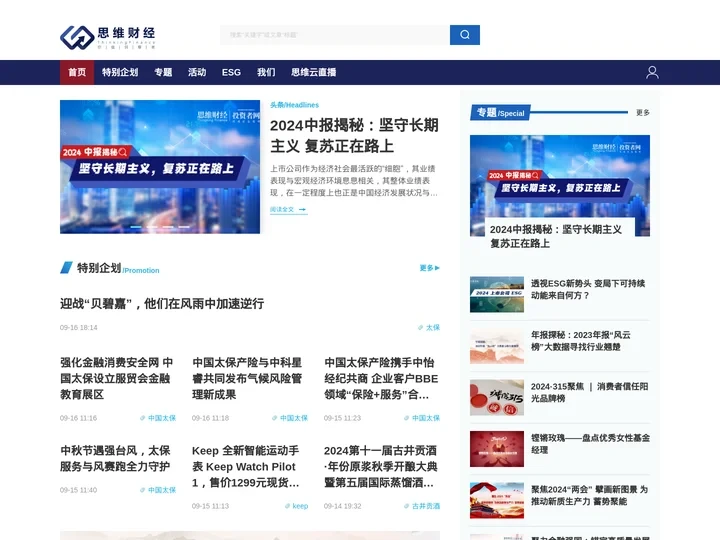
Task: Open thumbnail for 透视ESG新势头
Action: pyautogui.click(x=497, y=294)
